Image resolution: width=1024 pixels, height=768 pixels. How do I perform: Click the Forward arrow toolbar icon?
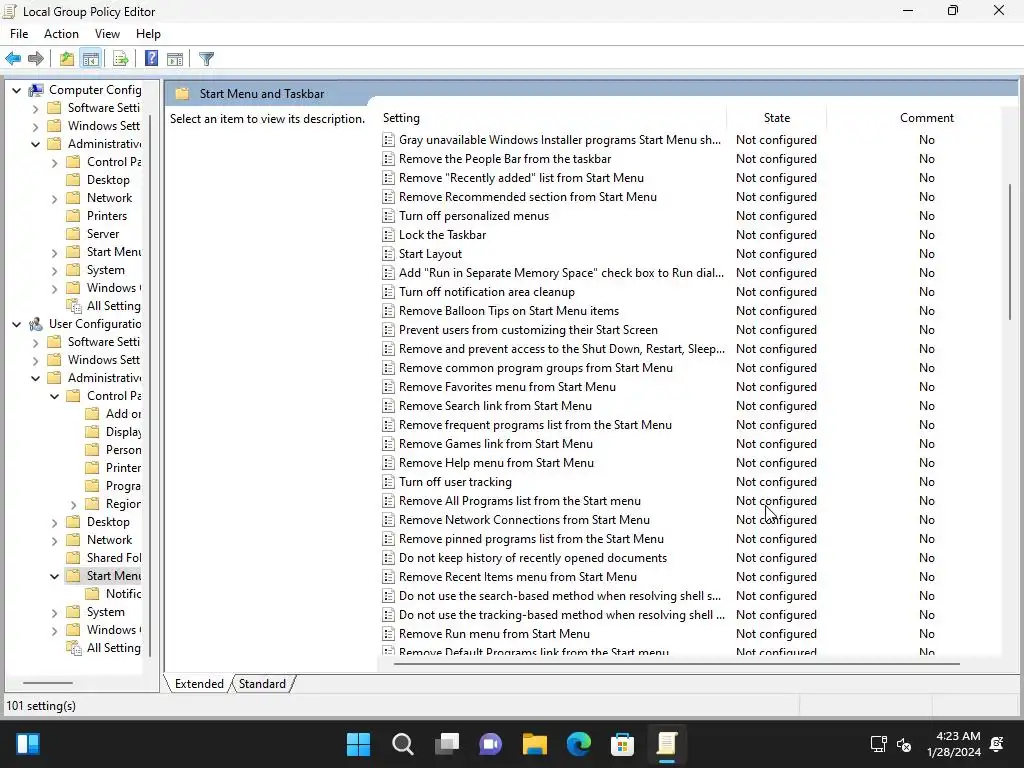coord(36,59)
